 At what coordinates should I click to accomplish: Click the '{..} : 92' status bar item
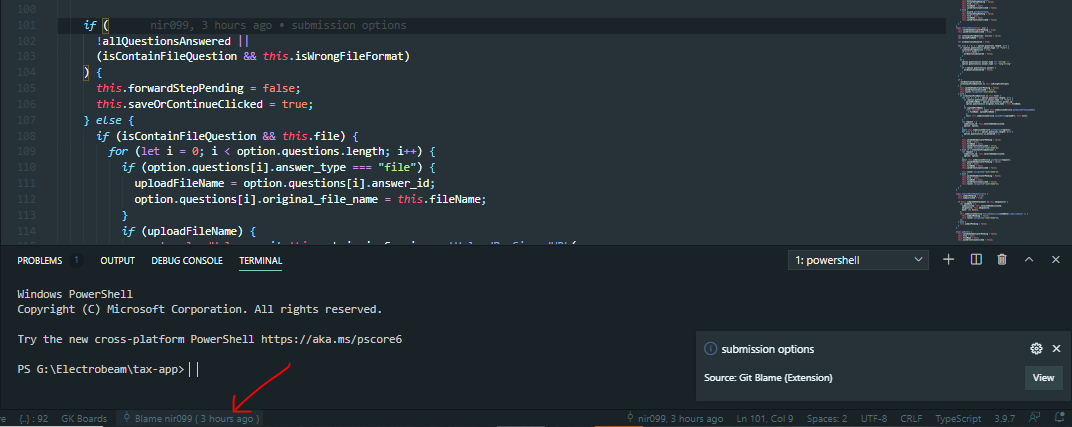click(34, 418)
